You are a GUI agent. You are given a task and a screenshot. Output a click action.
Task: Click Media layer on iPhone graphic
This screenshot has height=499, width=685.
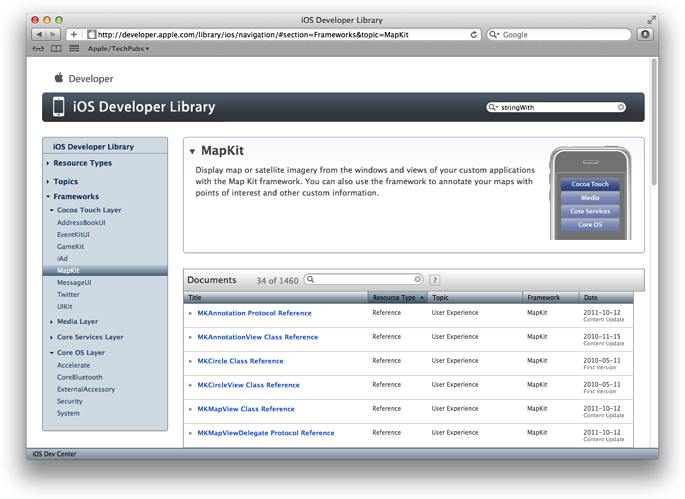pos(590,198)
